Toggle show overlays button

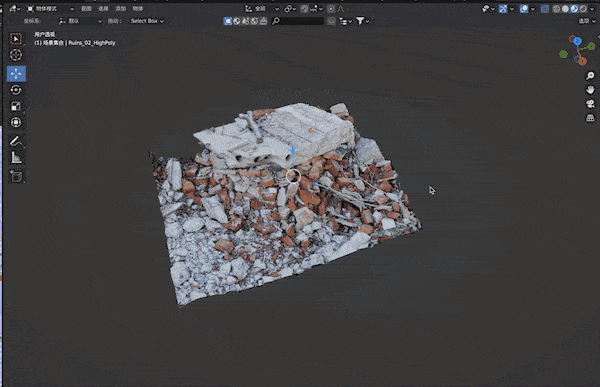click(524, 8)
